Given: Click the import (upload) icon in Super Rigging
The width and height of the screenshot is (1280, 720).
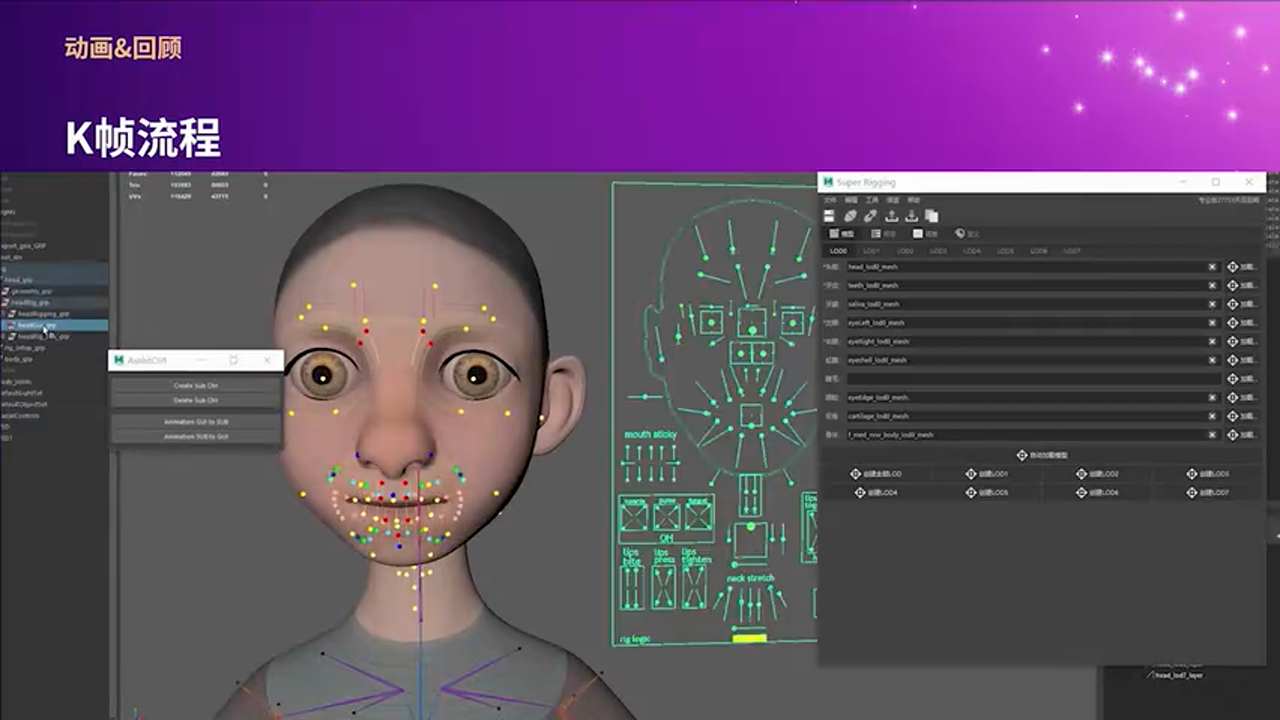Looking at the screenshot, I should click(x=892, y=216).
